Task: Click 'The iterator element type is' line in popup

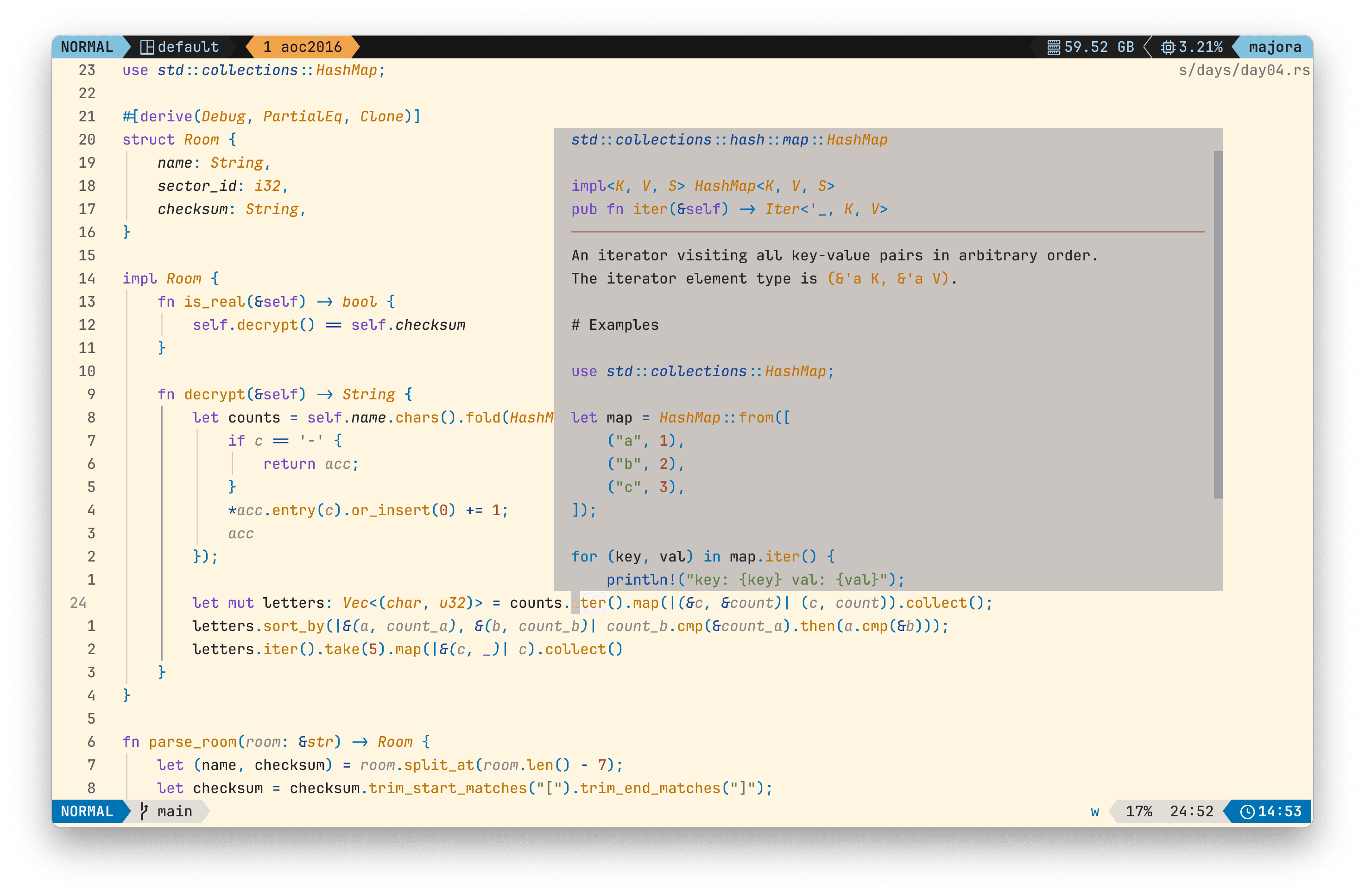Action: pyautogui.click(x=764, y=279)
